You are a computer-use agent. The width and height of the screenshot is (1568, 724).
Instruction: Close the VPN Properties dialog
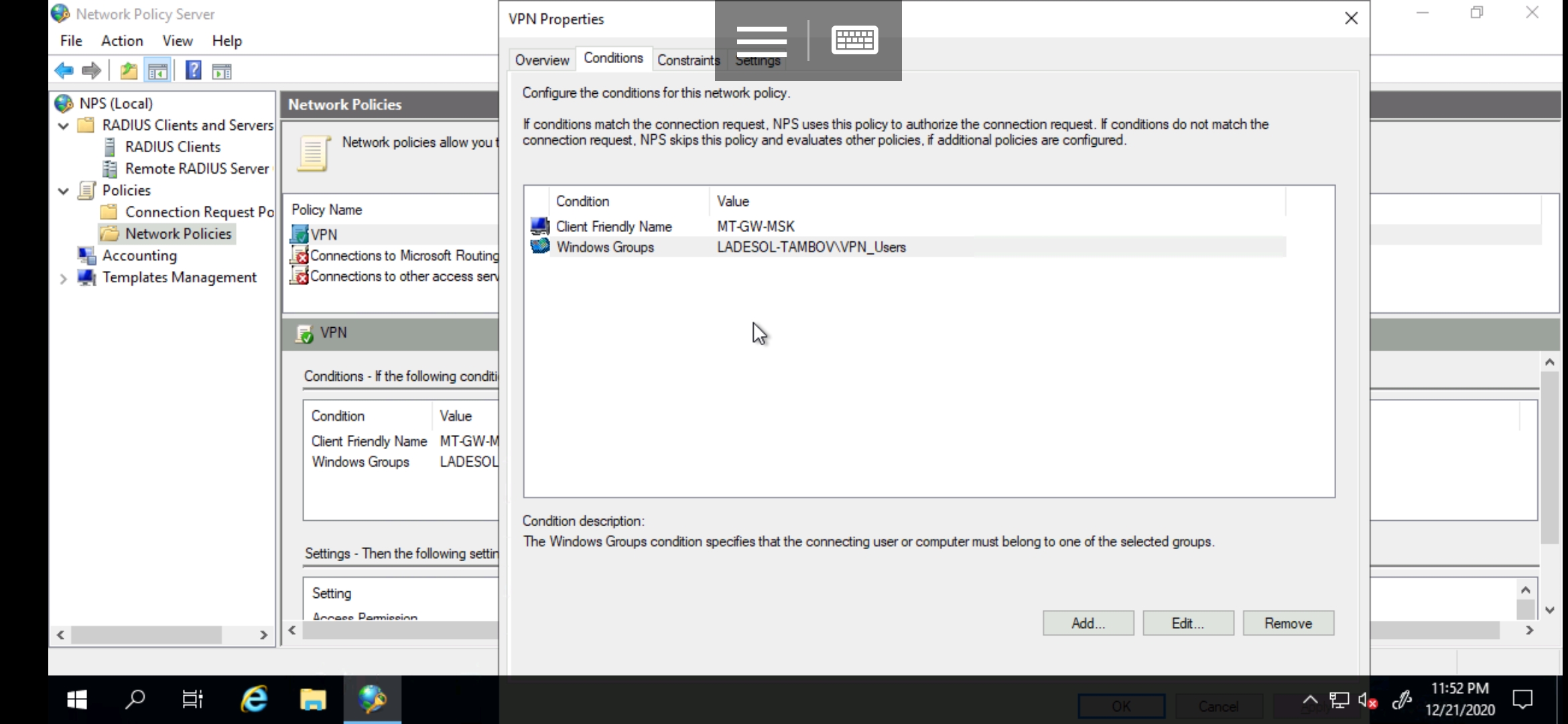(1352, 19)
